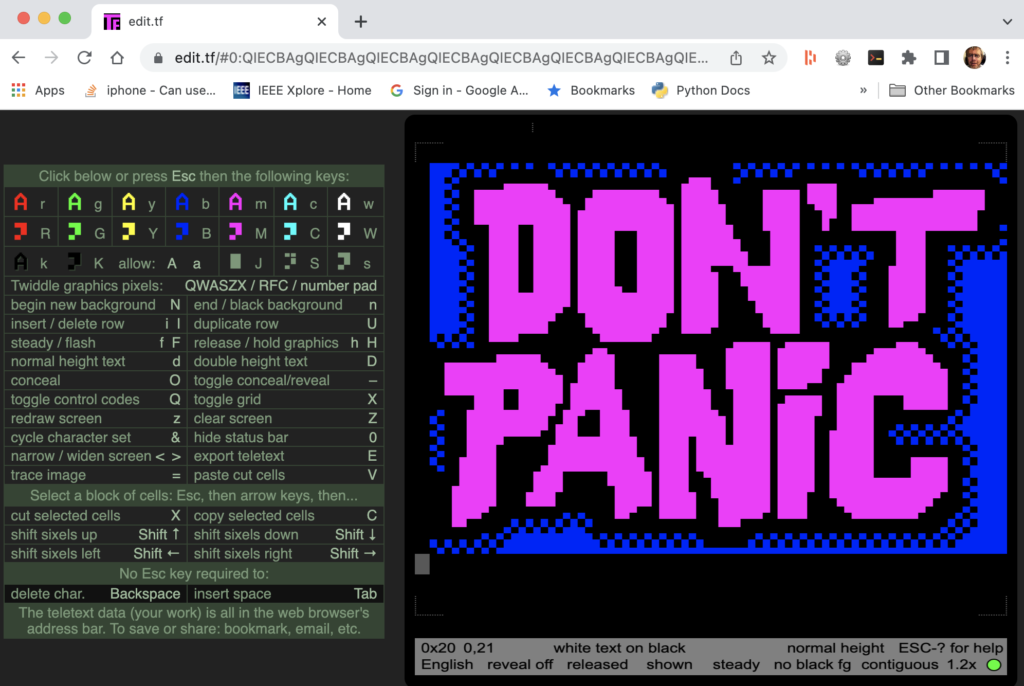Click the Chrome share page icon
Screen dimensions: 1024x686
pyautogui.click(x=736, y=58)
